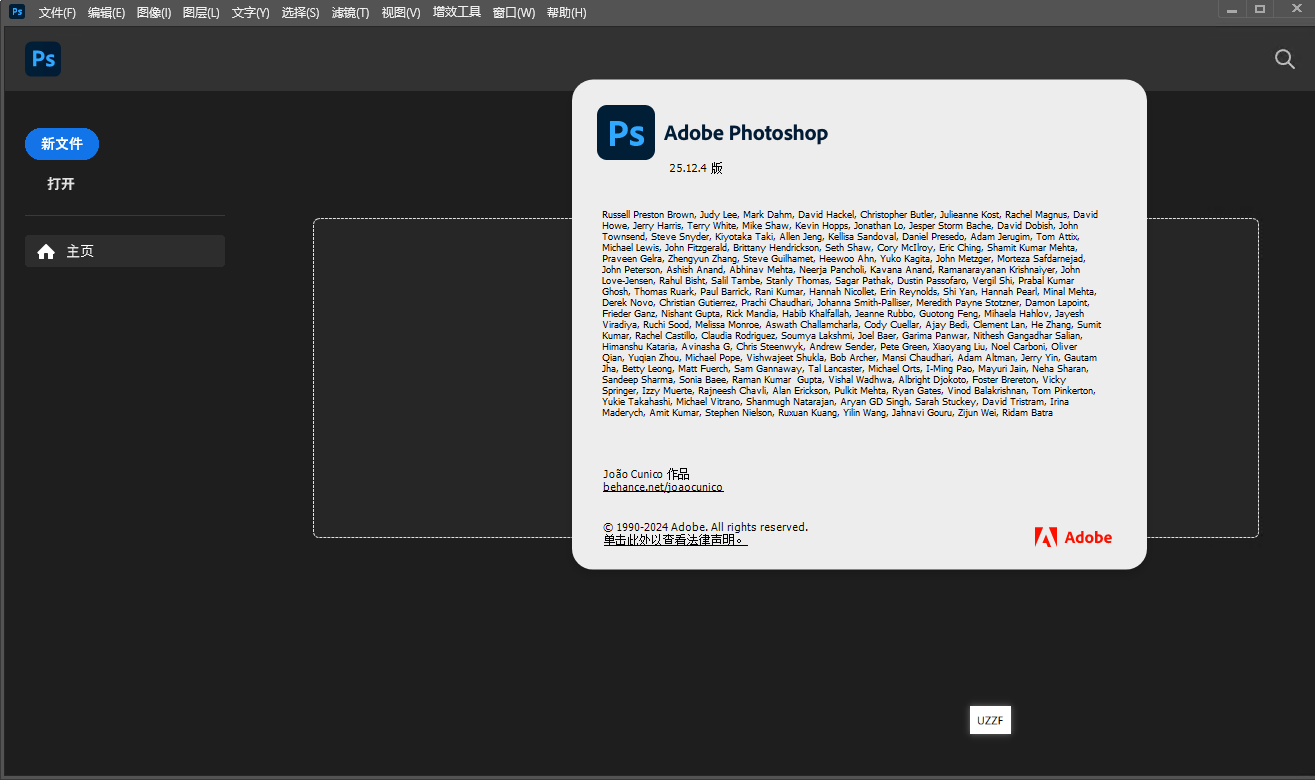This screenshot has width=1315, height=780.
Task: Open the 单击此处以查看法律声明 legal notice link
Action: pyautogui.click(x=675, y=540)
